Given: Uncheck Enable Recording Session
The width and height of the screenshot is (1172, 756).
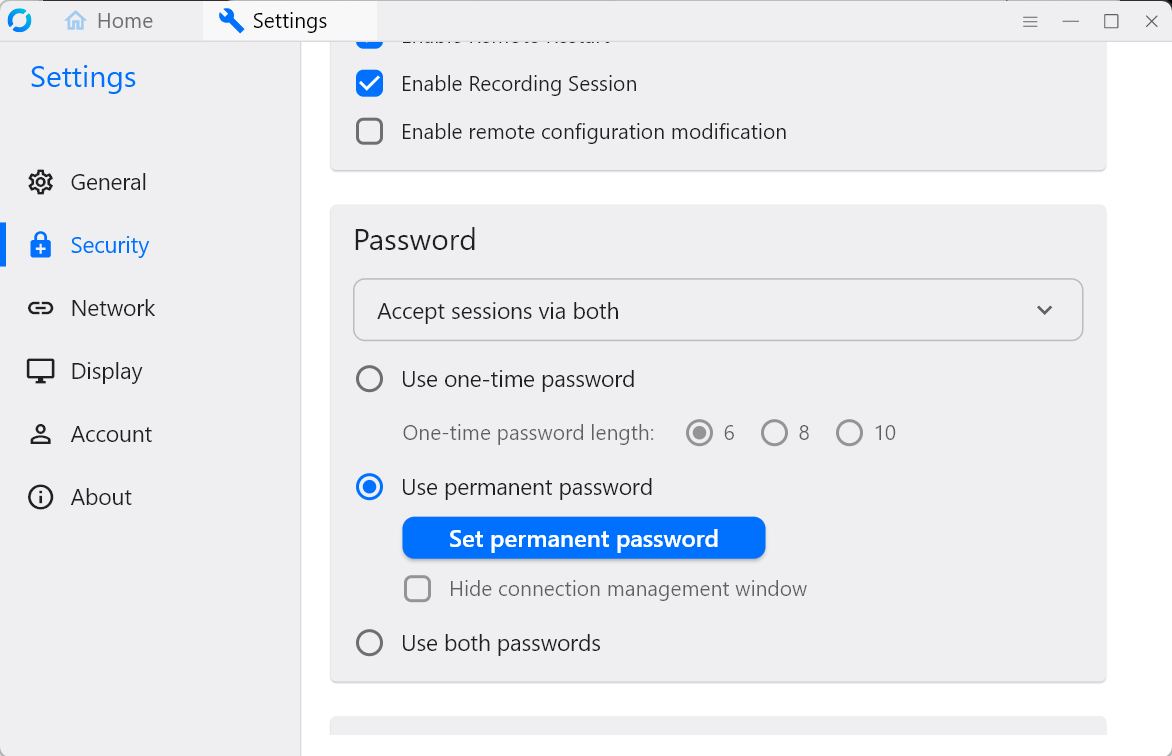Looking at the screenshot, I should pos(369,83).
